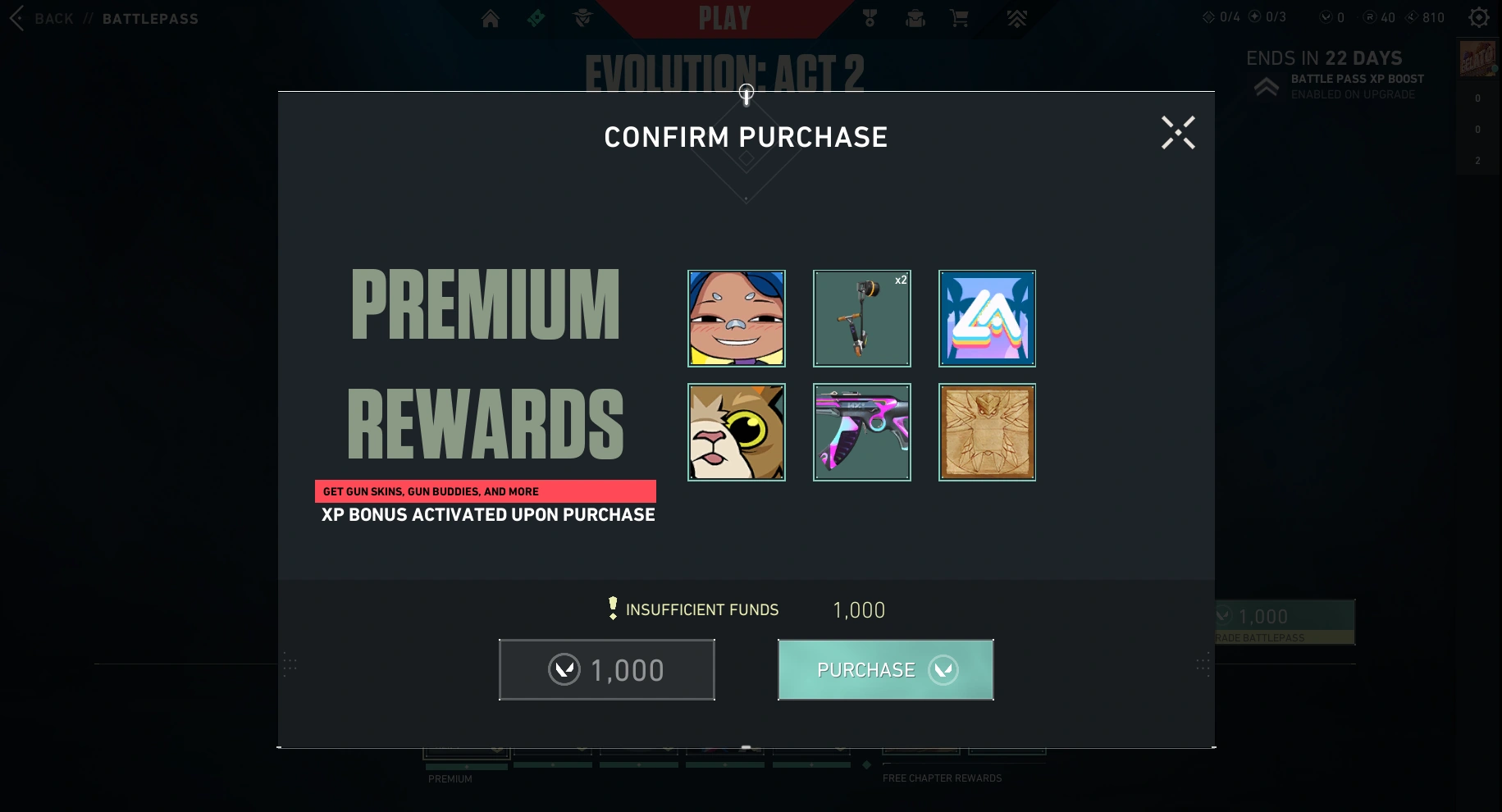Select the golden Vitruvian card reward

tap(988, 432)
